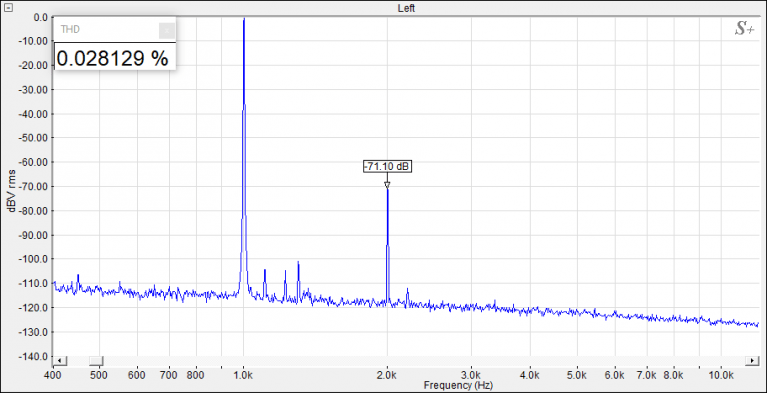Click the -71.10 dB cursor label
Viewport: 768px width, 393px height.
click(x=387, y=167)
